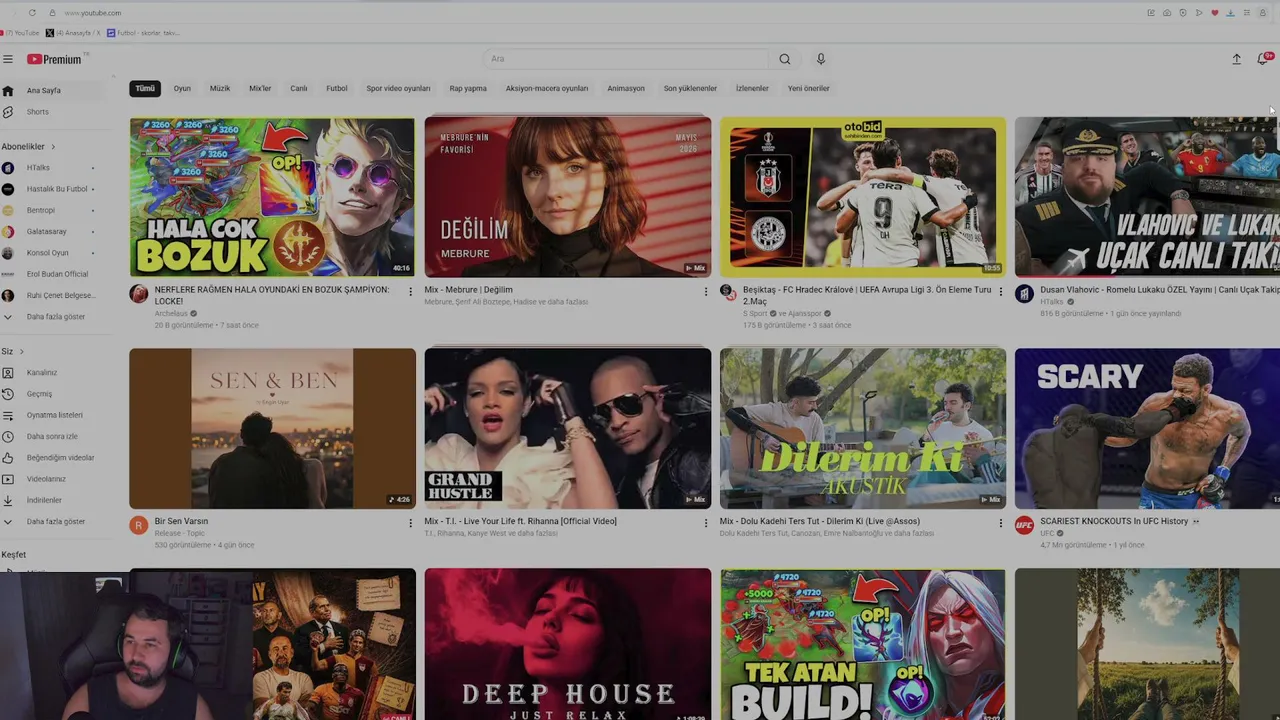This screenshot has height=720, width=1280.
Task: Open the SCARIEST KNOCKOUTS UFC thumbnail
Action: click(x=1147, y=428)
